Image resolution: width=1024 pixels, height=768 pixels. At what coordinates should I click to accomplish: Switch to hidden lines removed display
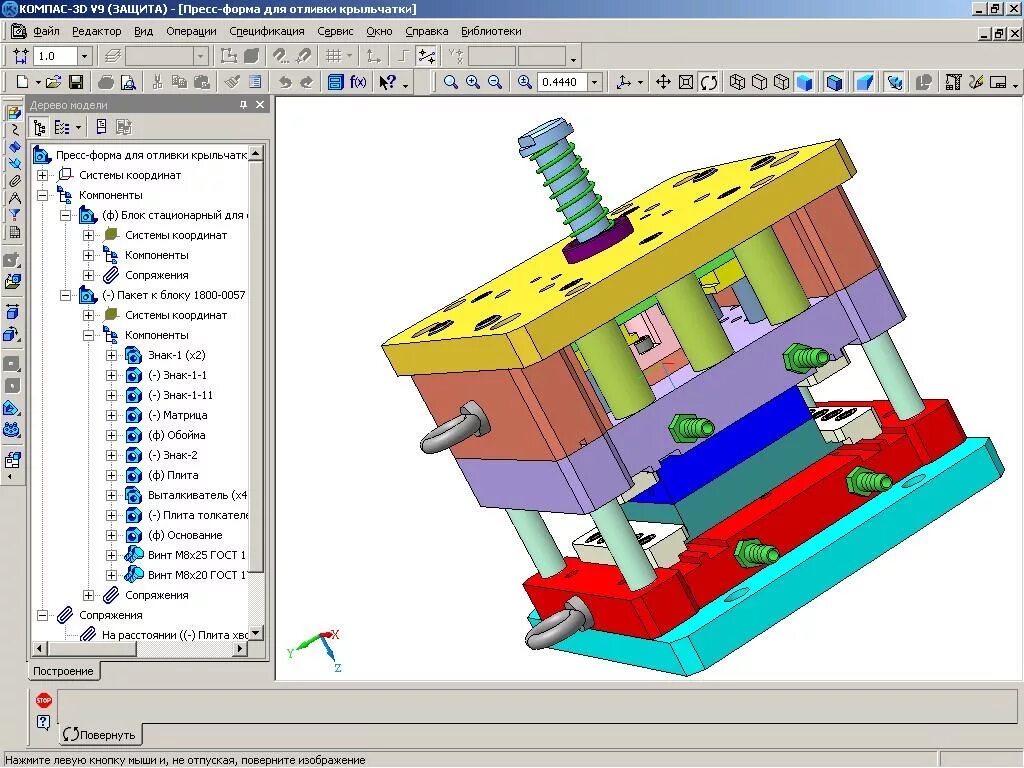coord(760,82)
